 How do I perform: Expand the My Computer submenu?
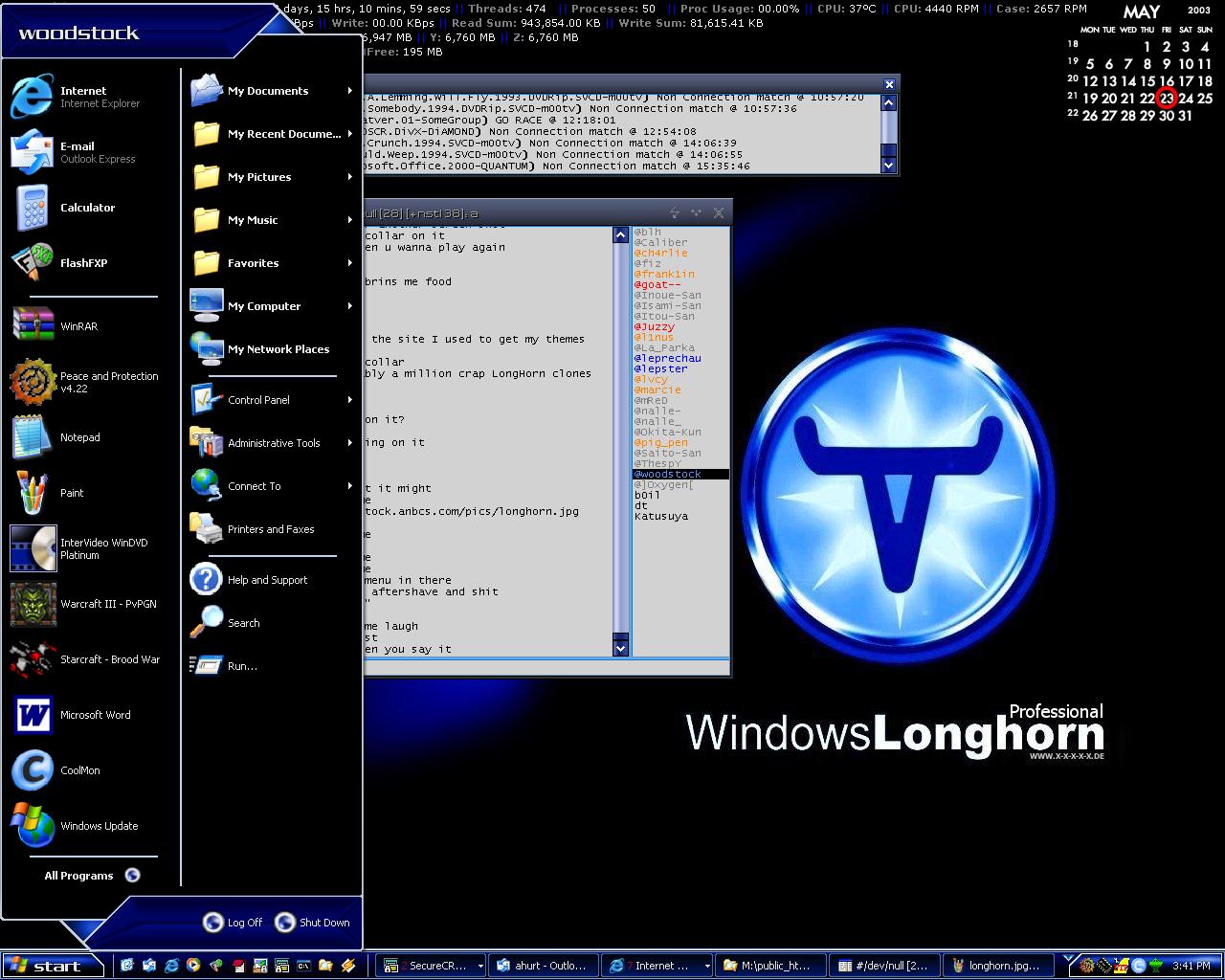click(272, 306)
